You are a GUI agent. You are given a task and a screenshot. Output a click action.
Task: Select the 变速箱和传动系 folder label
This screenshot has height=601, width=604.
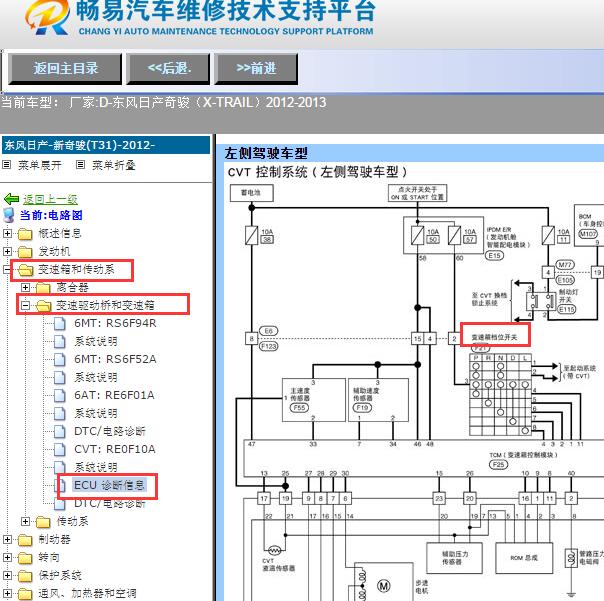coord(76,269)
